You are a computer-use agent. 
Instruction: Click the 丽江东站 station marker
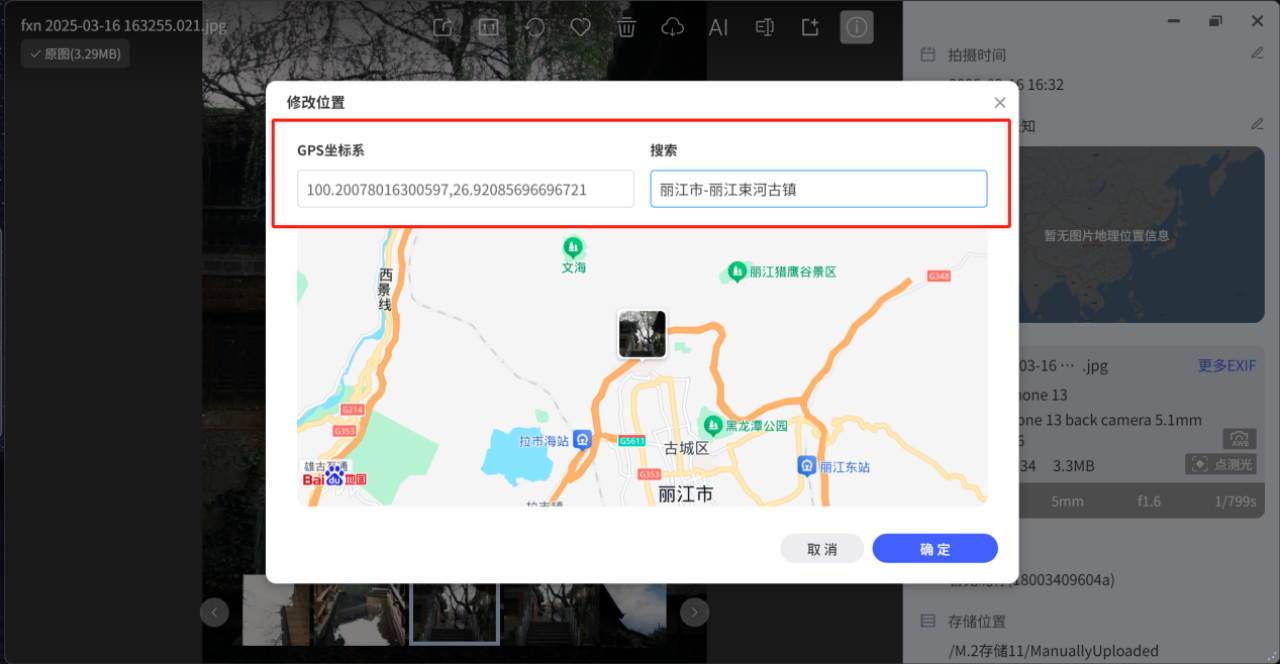(807, 466)
